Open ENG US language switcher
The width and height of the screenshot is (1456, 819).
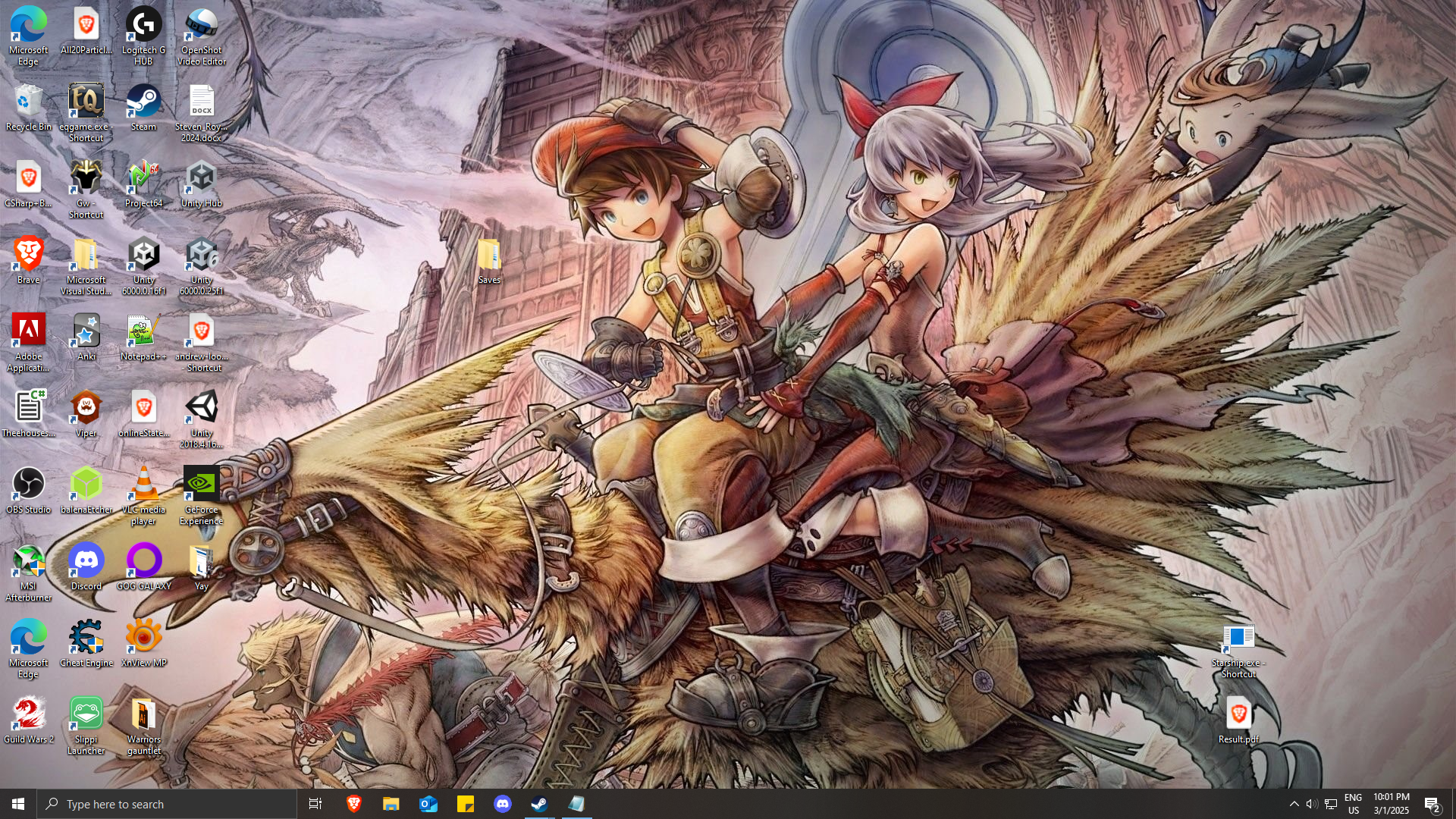tap(1354, 804)
